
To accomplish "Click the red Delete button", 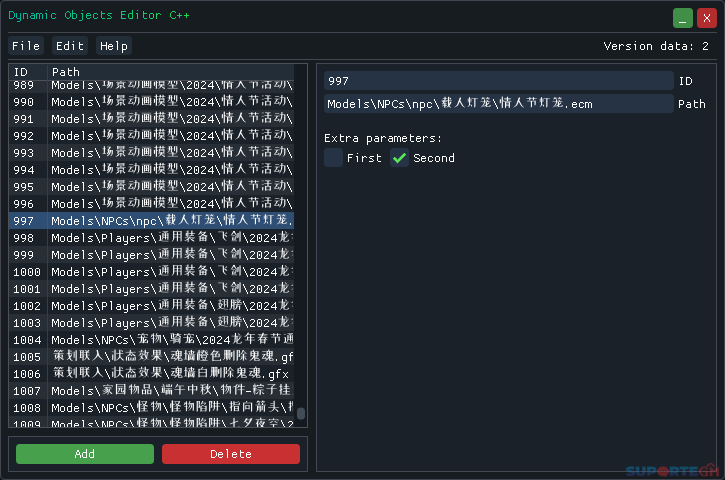I will coord(231,454).
